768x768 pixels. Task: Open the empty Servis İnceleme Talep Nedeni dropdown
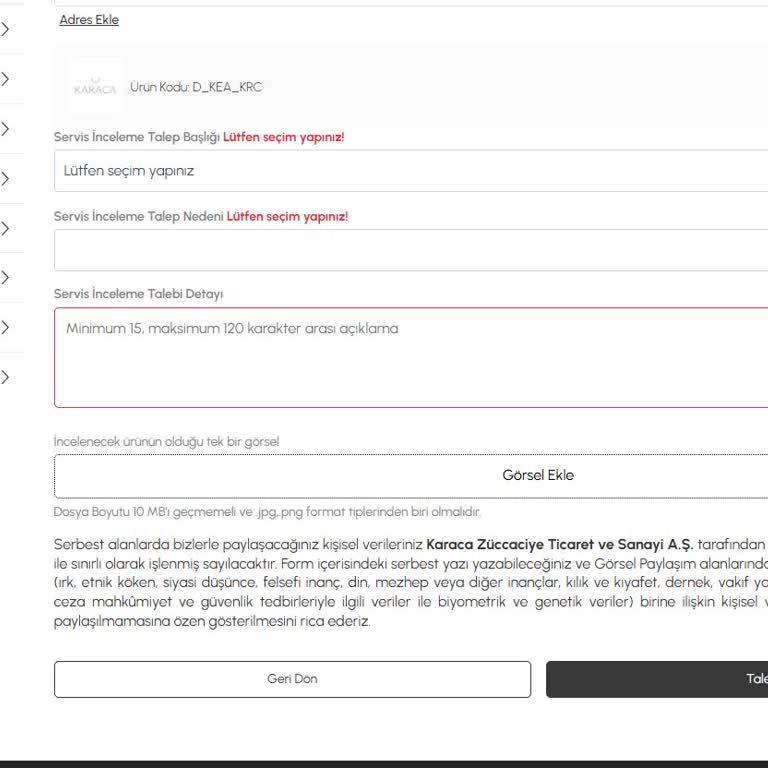click(x=410, y=250)
